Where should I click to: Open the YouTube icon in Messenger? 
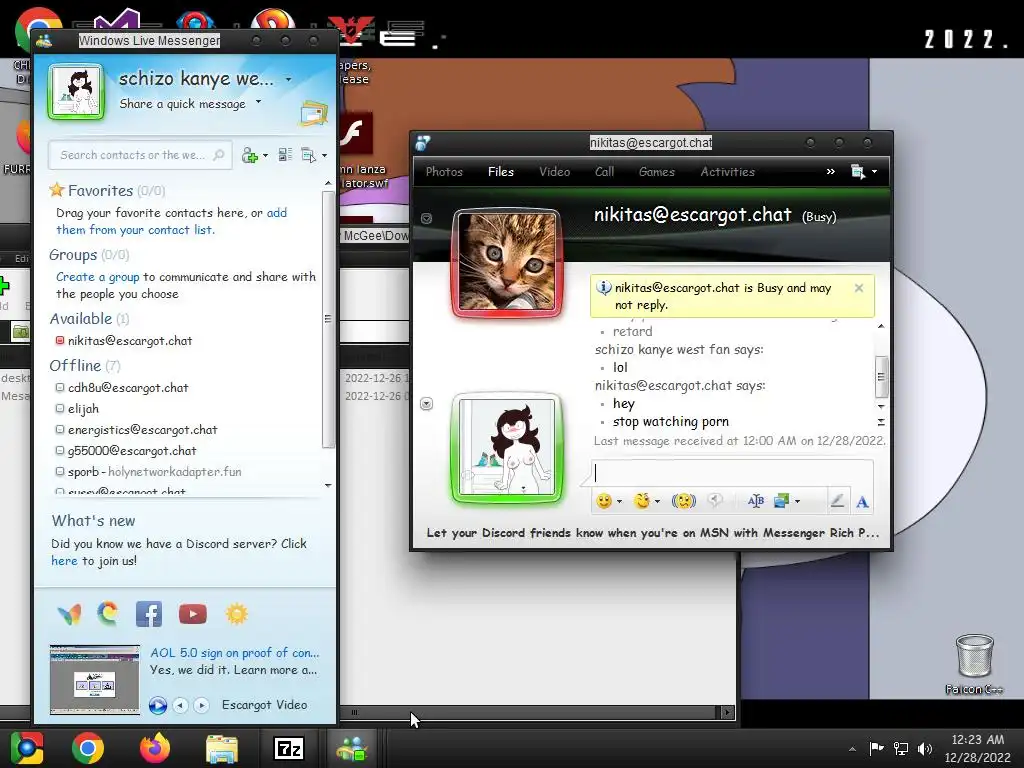click(193, 615)
